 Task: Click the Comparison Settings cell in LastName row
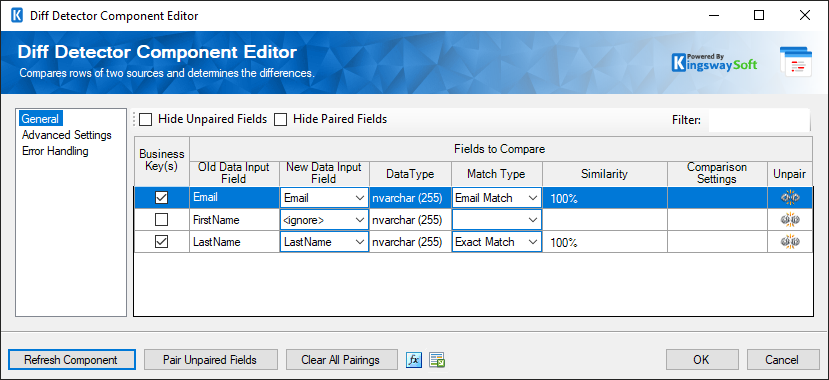717,242
